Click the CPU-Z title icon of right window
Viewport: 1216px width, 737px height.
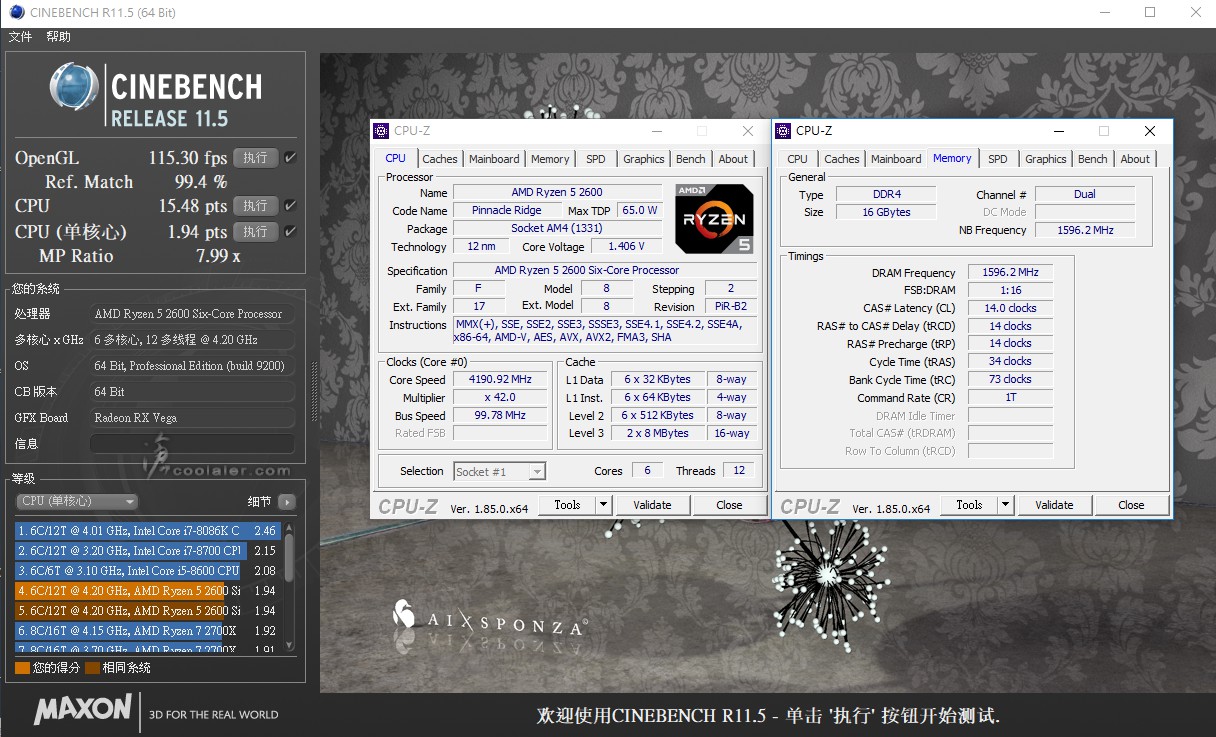click(783, 131)
